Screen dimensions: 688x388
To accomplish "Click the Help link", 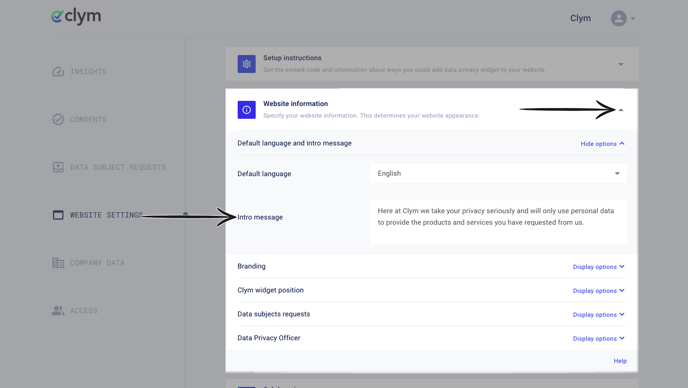I will tap(620, 361).
